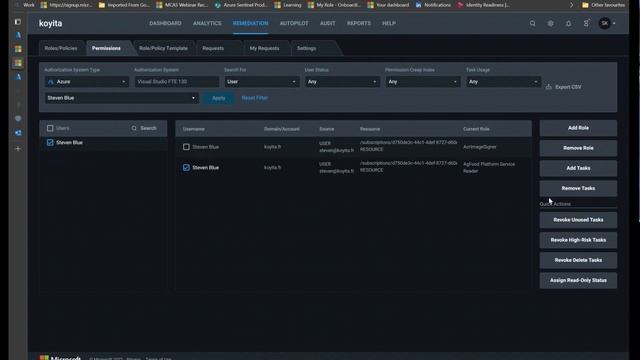640x360 pixels.
Task: Switch to the Requests tab
Action: pos(213,48)
